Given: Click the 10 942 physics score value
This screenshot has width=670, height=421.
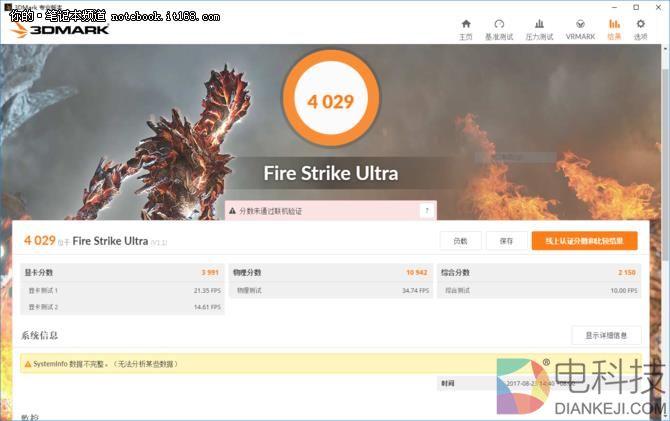Looking at the screenshot, I should click(x=417, y=272).
